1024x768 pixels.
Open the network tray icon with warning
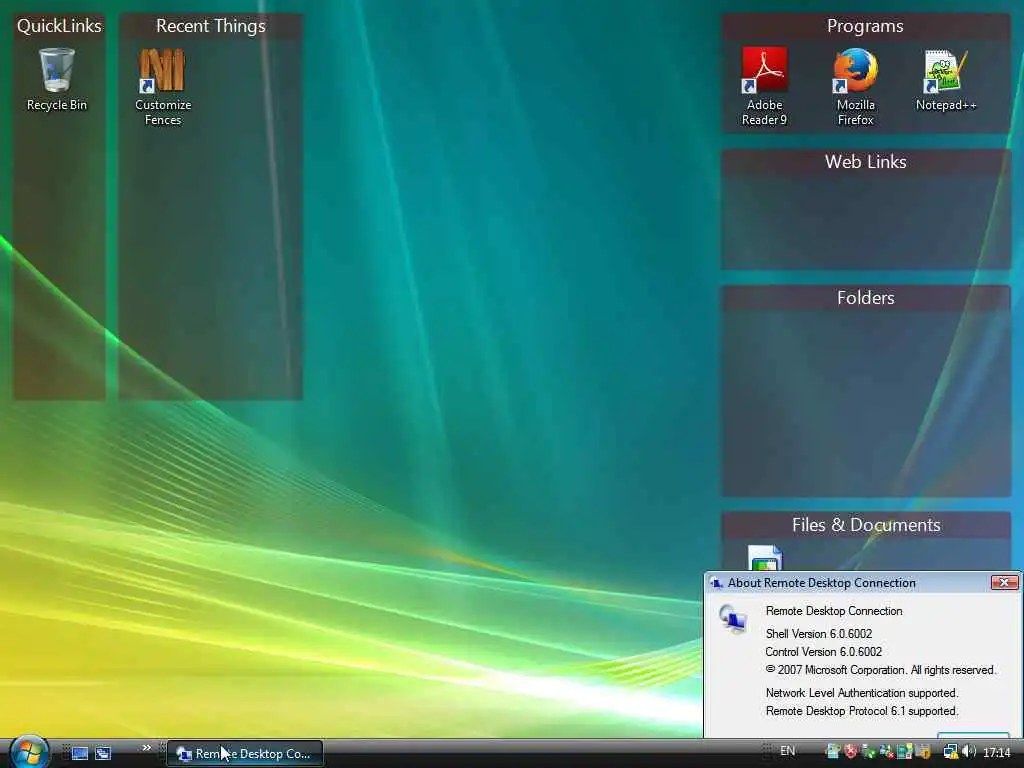coord(952,752)
